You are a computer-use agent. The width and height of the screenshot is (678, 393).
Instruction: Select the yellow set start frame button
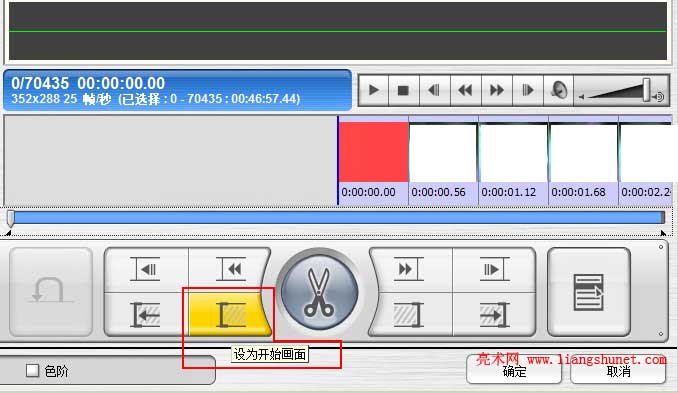230,314
